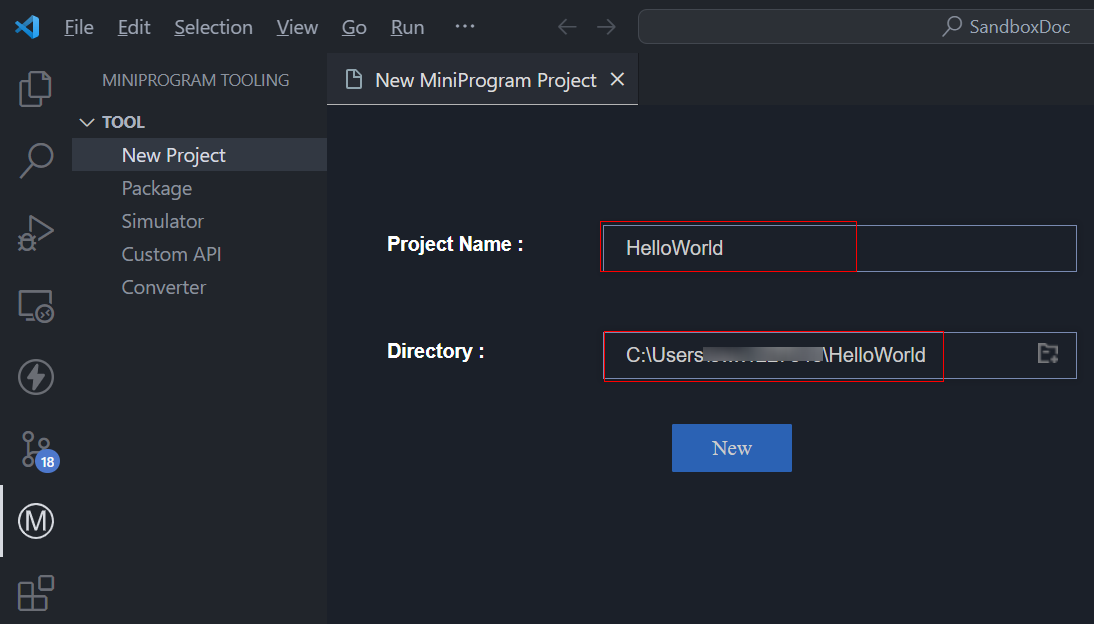Screen dimensions: 1094x624
Task: Click the file icon on the New MiniProgram Project tab
Action: click(x=354, y=80)
